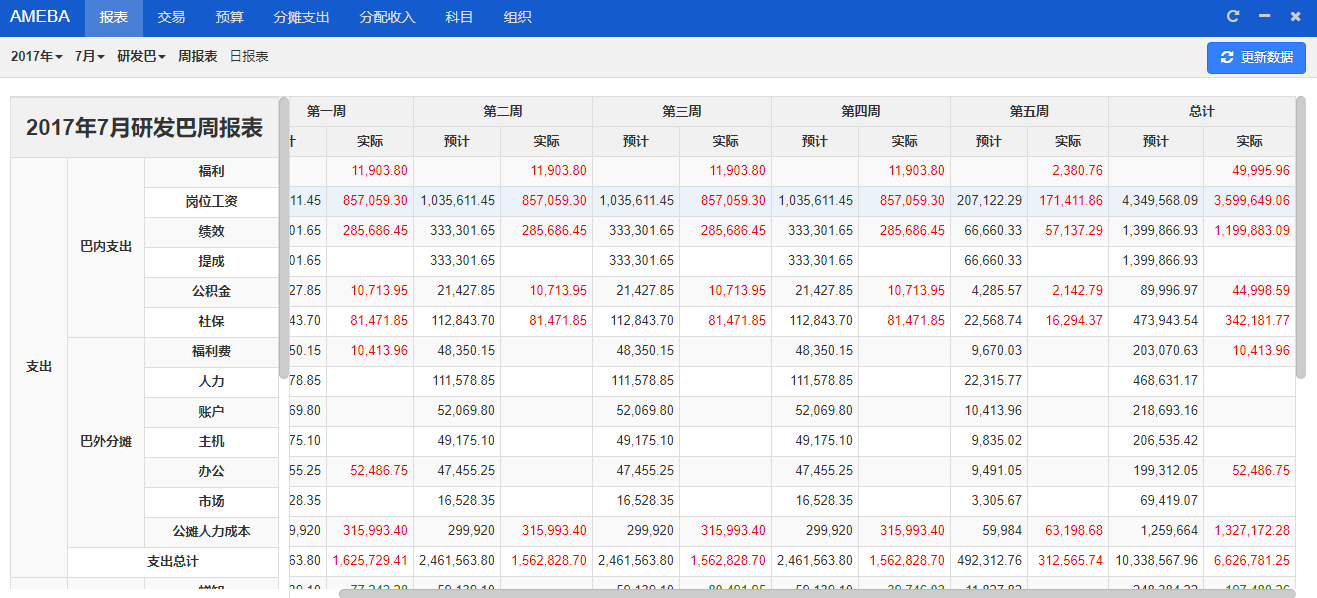This screenshot has width=1317, height=598.
Task: Click the close X icon in title bar
Action: (x=1295, y=17)
